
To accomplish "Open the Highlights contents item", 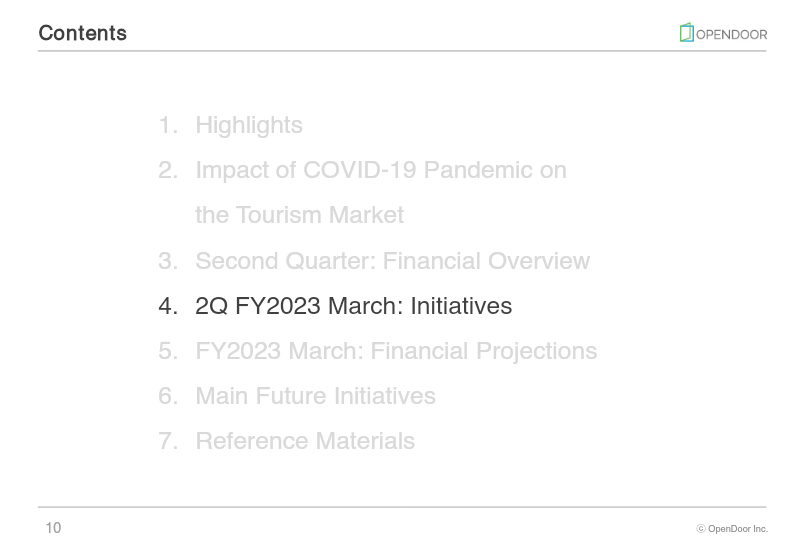I will [249, 125].
